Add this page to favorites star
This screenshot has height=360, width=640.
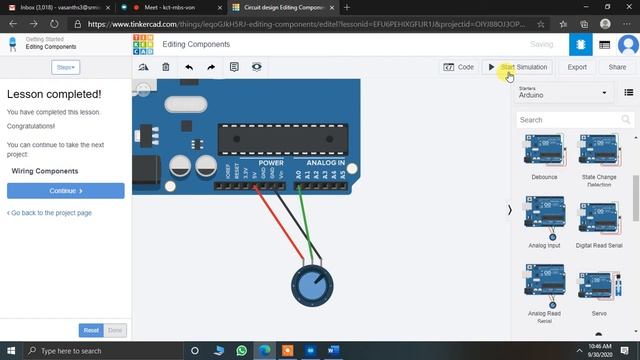pos(540,24)
